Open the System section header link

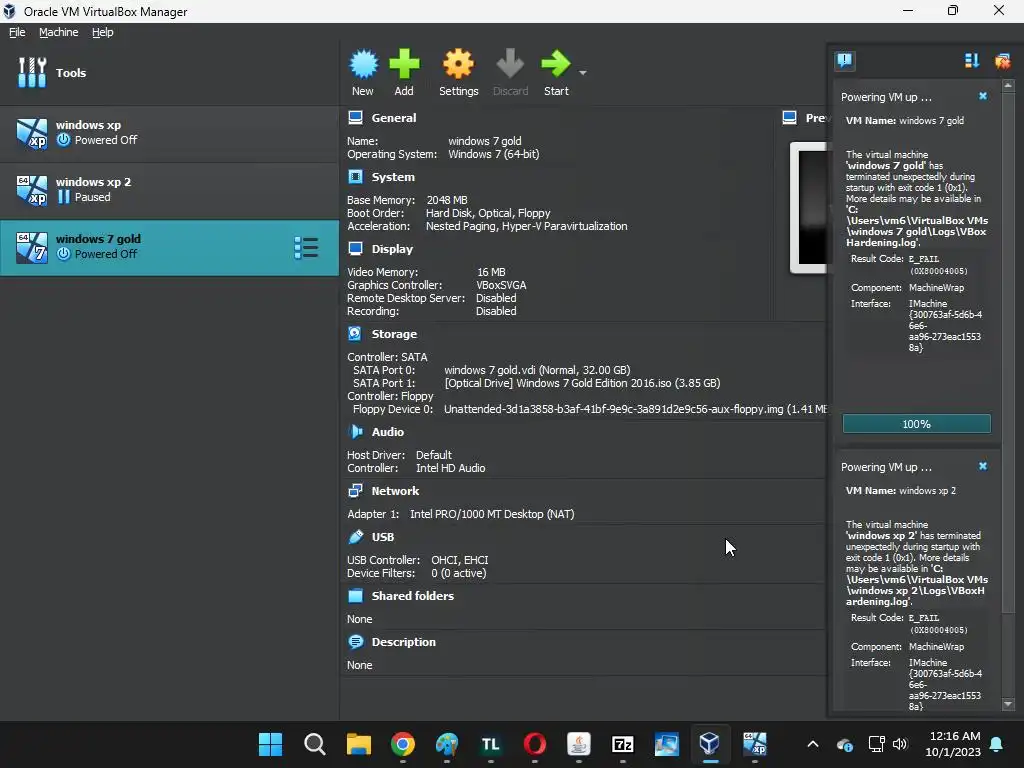[393, 177]
